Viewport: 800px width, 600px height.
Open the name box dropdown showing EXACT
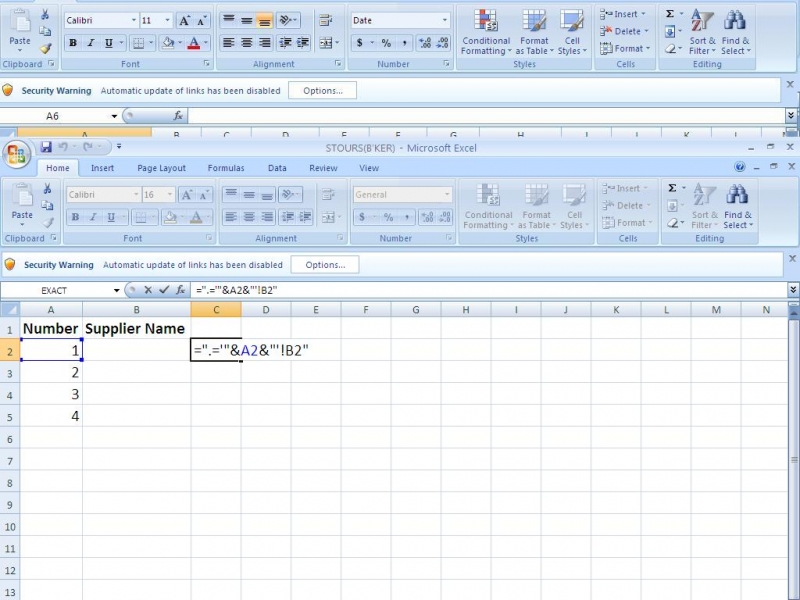coord(115,290)
